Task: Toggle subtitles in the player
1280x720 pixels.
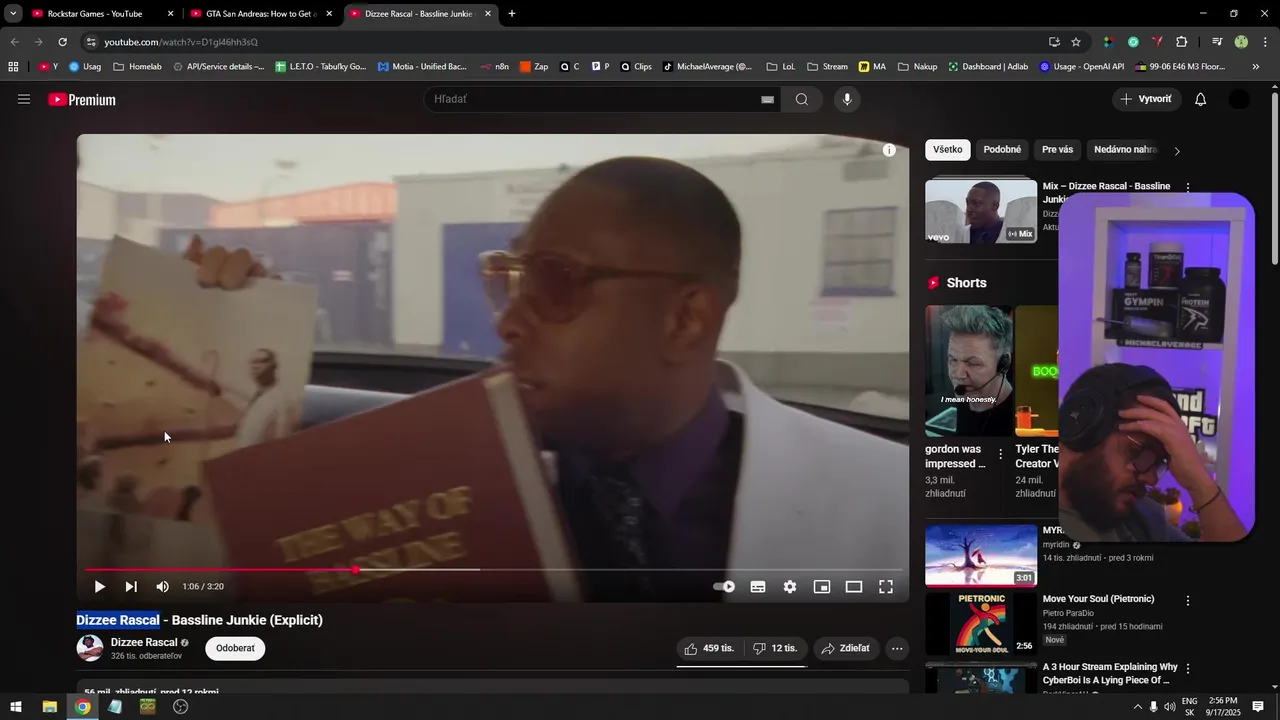Action: coord(758,587)
